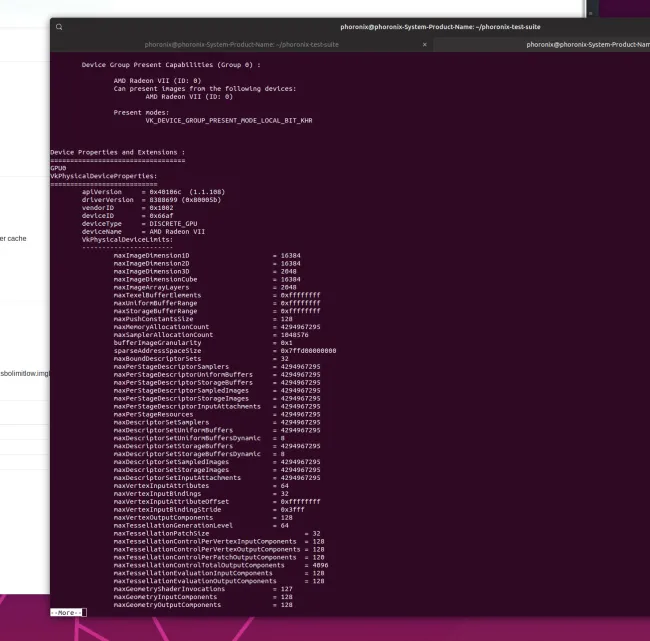Click the maxTessellationControlTotalOutputComponents row
This screenshot has height=641, width=650.
pos(221,565)
